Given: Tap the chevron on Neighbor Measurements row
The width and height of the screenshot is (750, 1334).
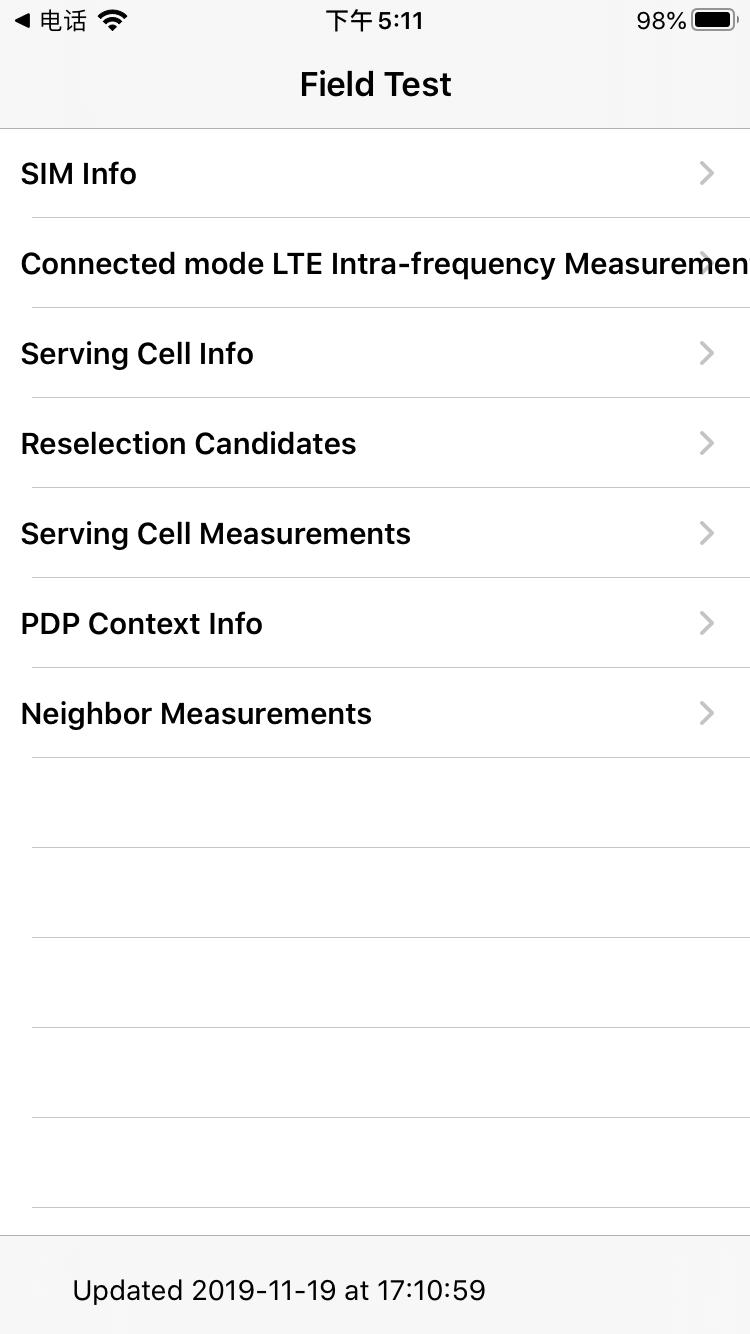Looking at the screenshot, I should (707, 713).
